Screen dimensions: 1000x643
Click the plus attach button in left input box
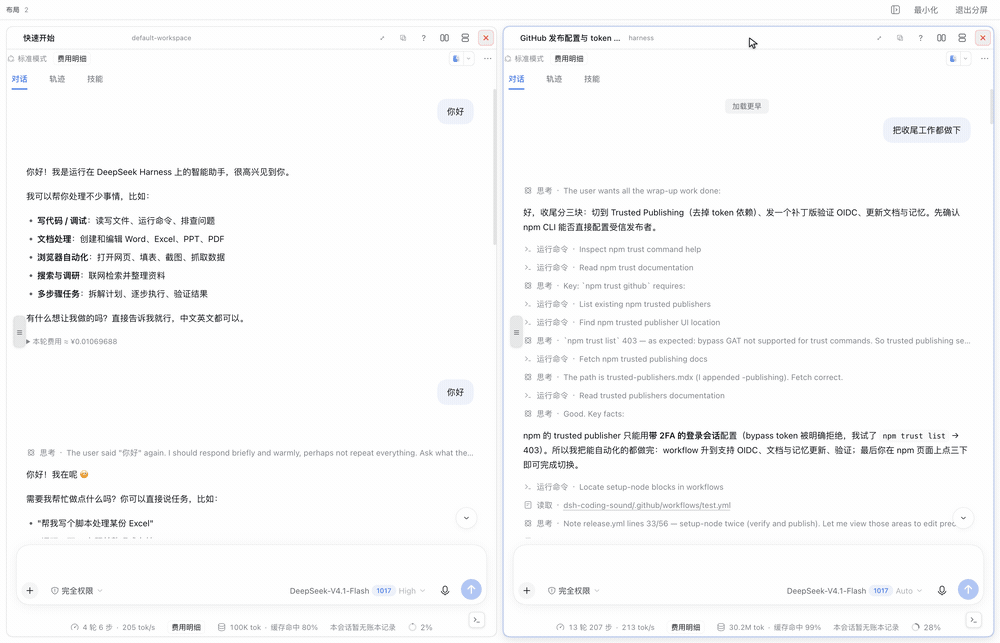coord(29,591)
